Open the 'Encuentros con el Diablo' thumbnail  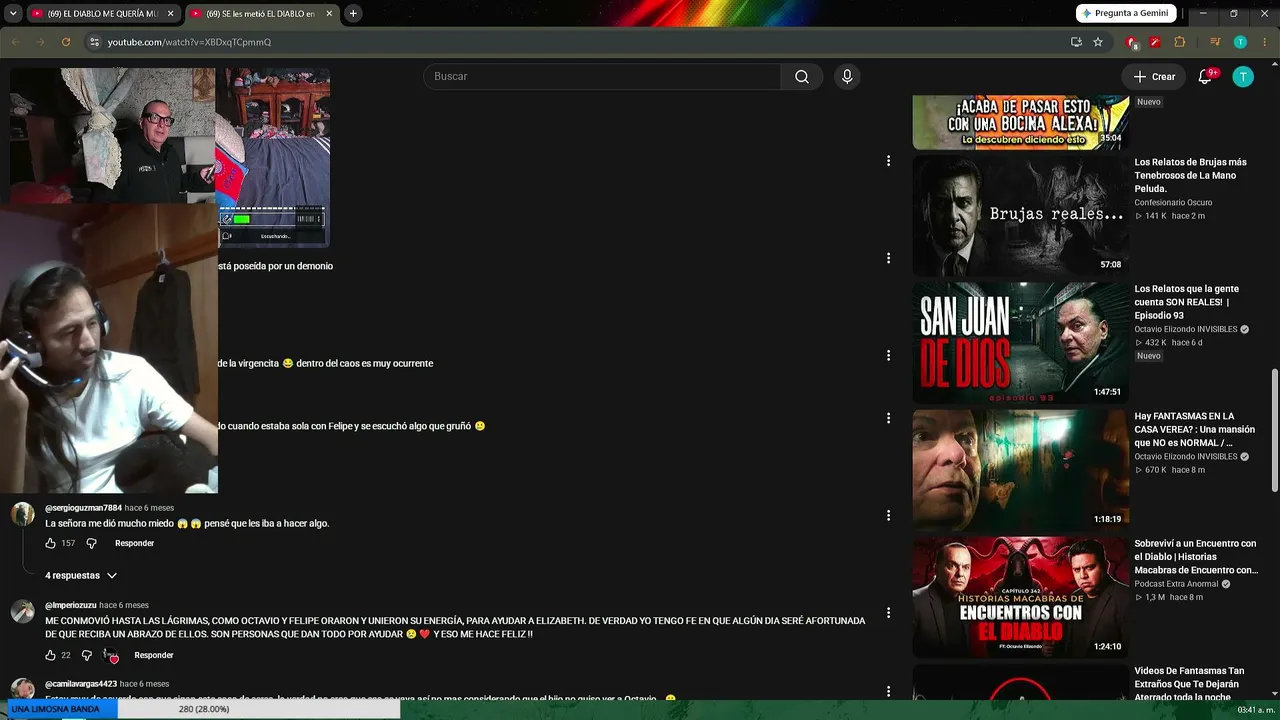[1020, 597]
